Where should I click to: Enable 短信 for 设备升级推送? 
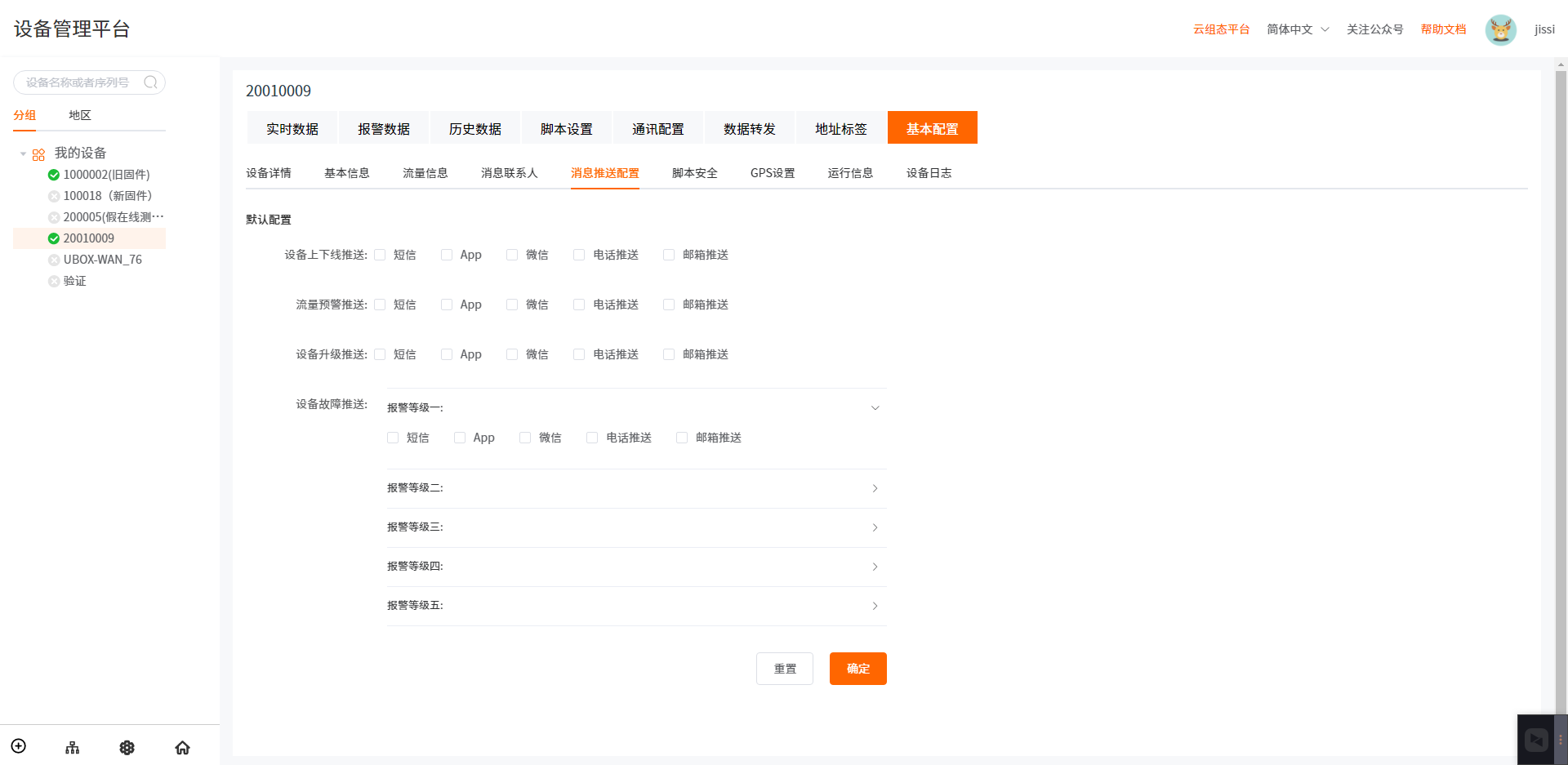tap(380, 354)
